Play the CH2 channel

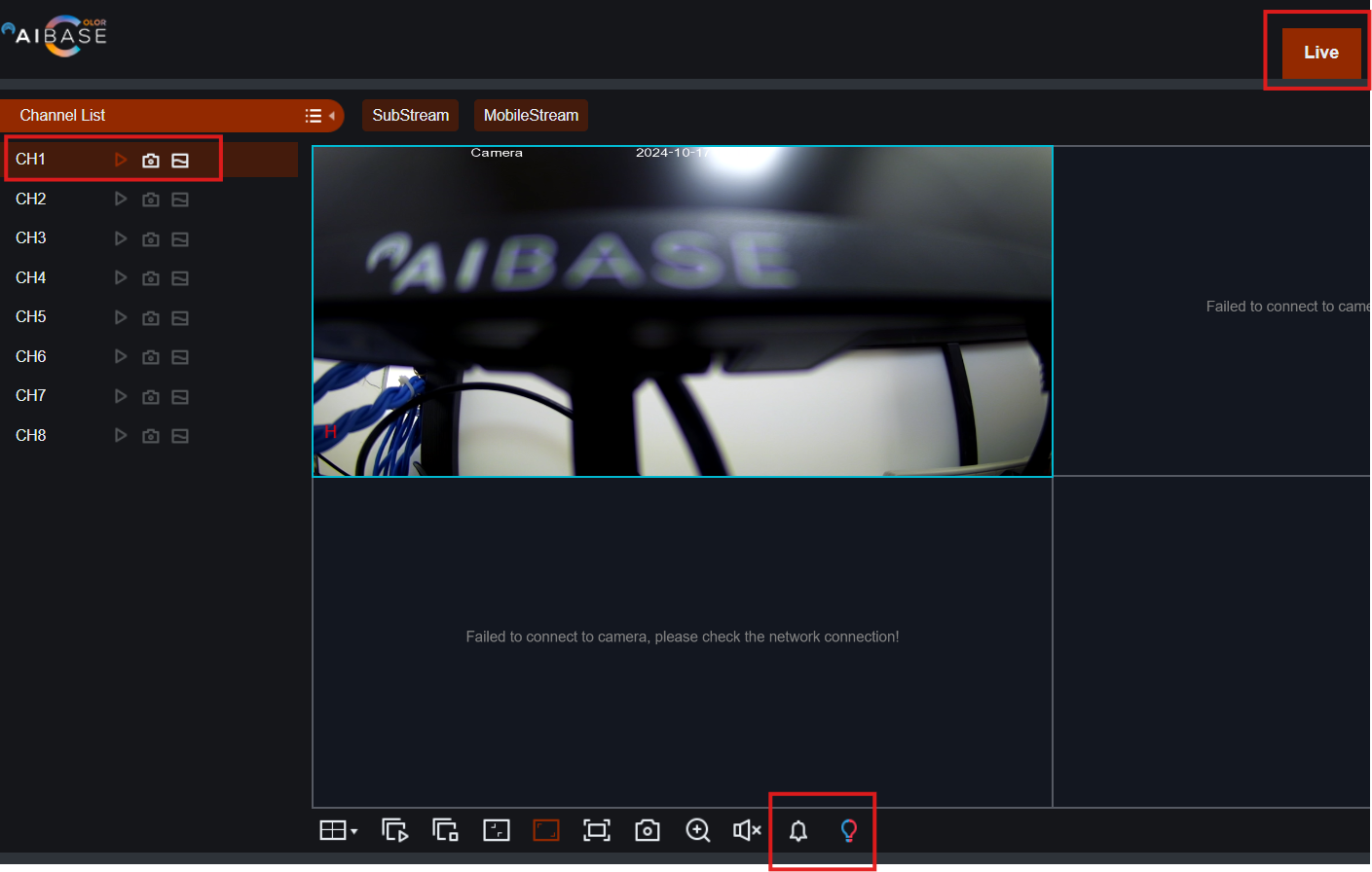point(121,199)
